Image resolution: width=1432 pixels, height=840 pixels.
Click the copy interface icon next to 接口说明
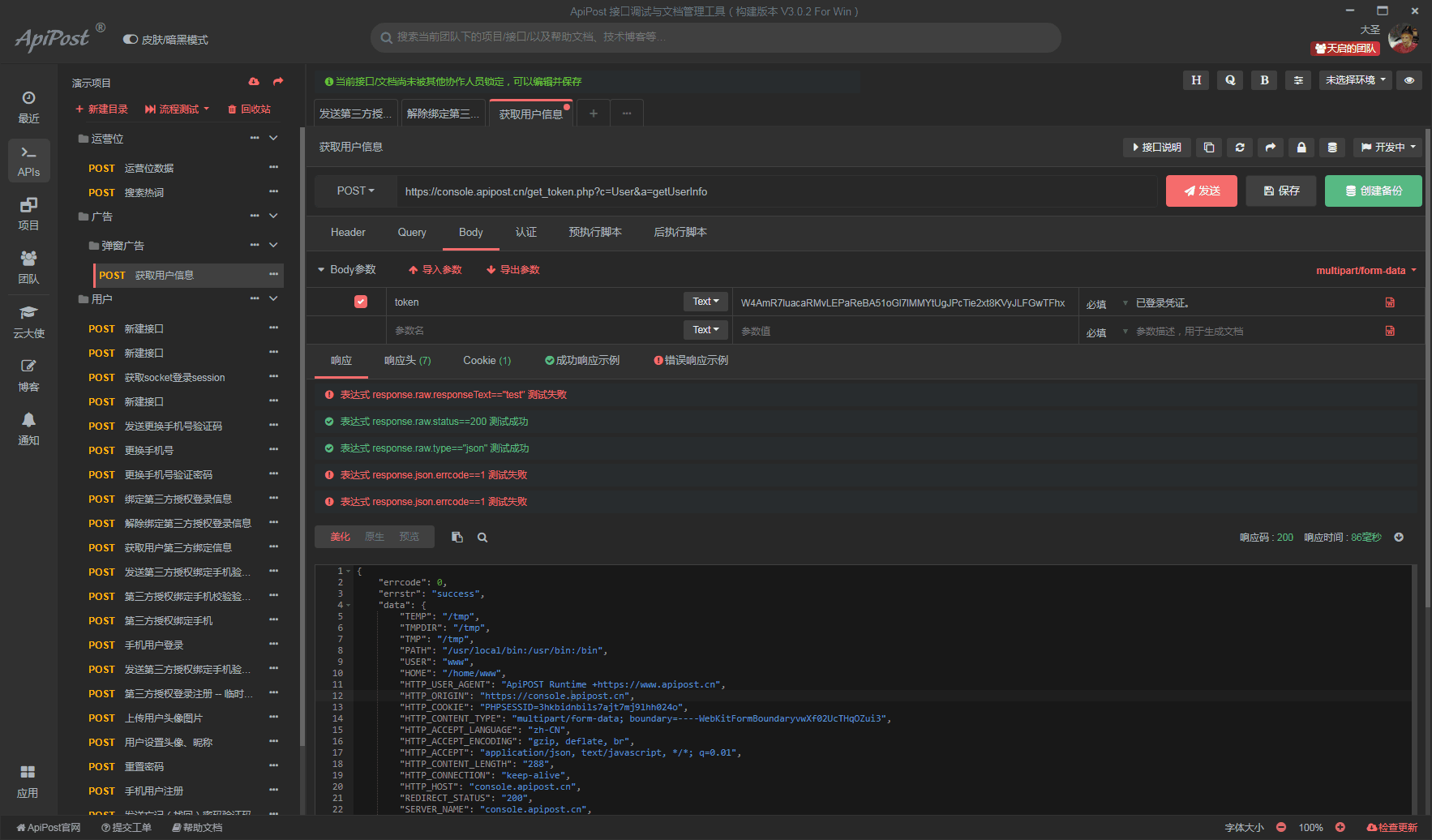(1209, 148)
